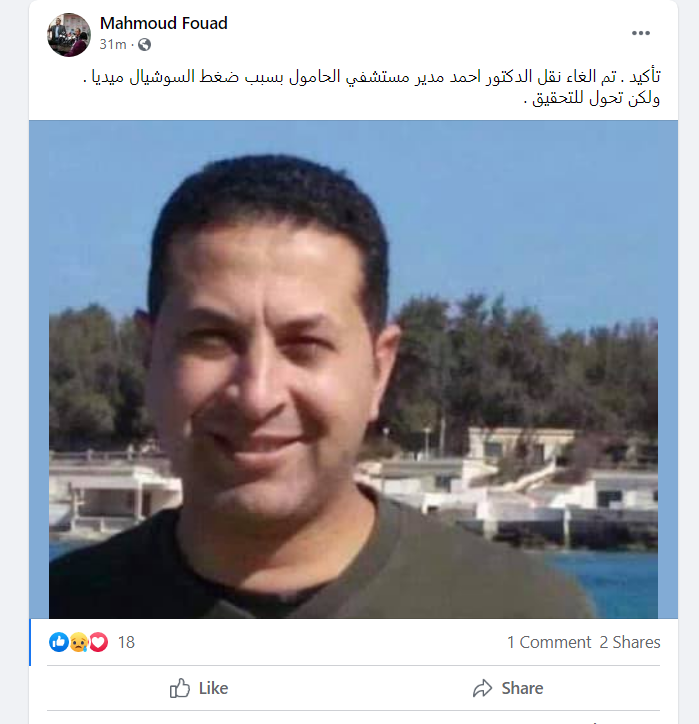
Task: Click the sad crying reaction emoji
Action: pyautogui.click(x=78, y=642)
